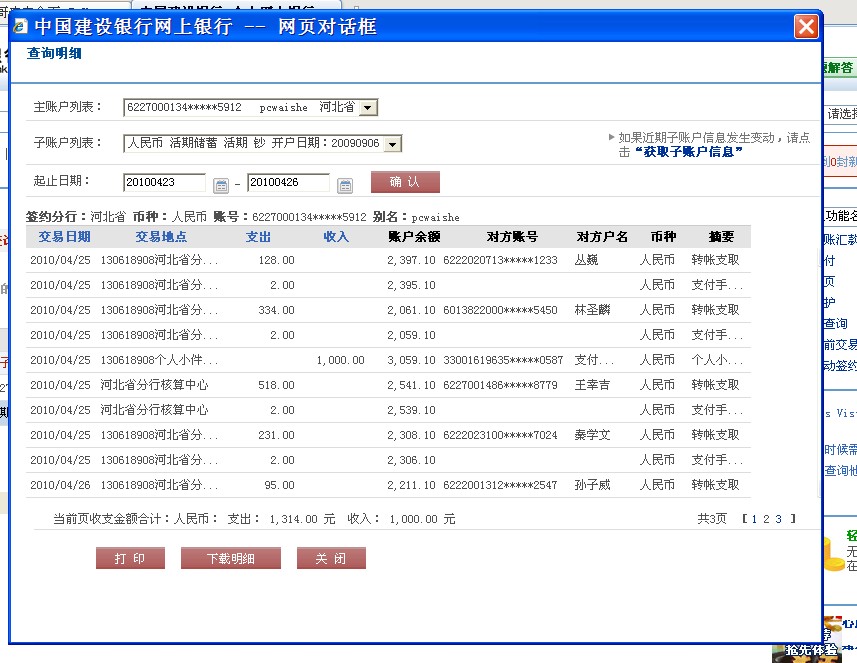Click the 关闭 button
Screen dimensions: 857x663
331,559
